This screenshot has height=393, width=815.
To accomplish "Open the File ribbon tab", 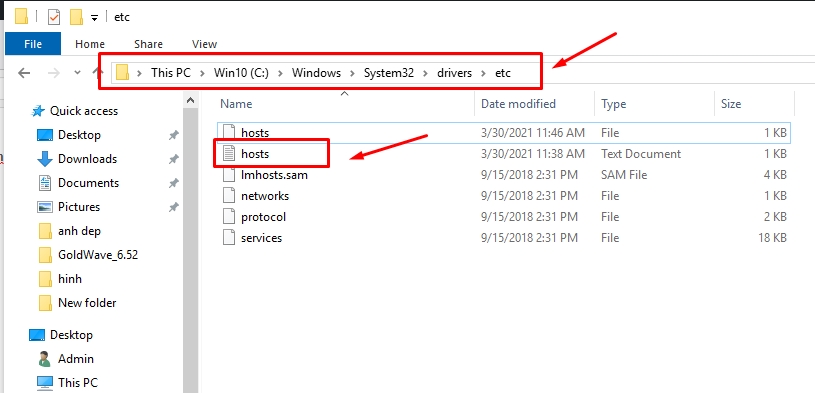I will (x=33, y=44).
